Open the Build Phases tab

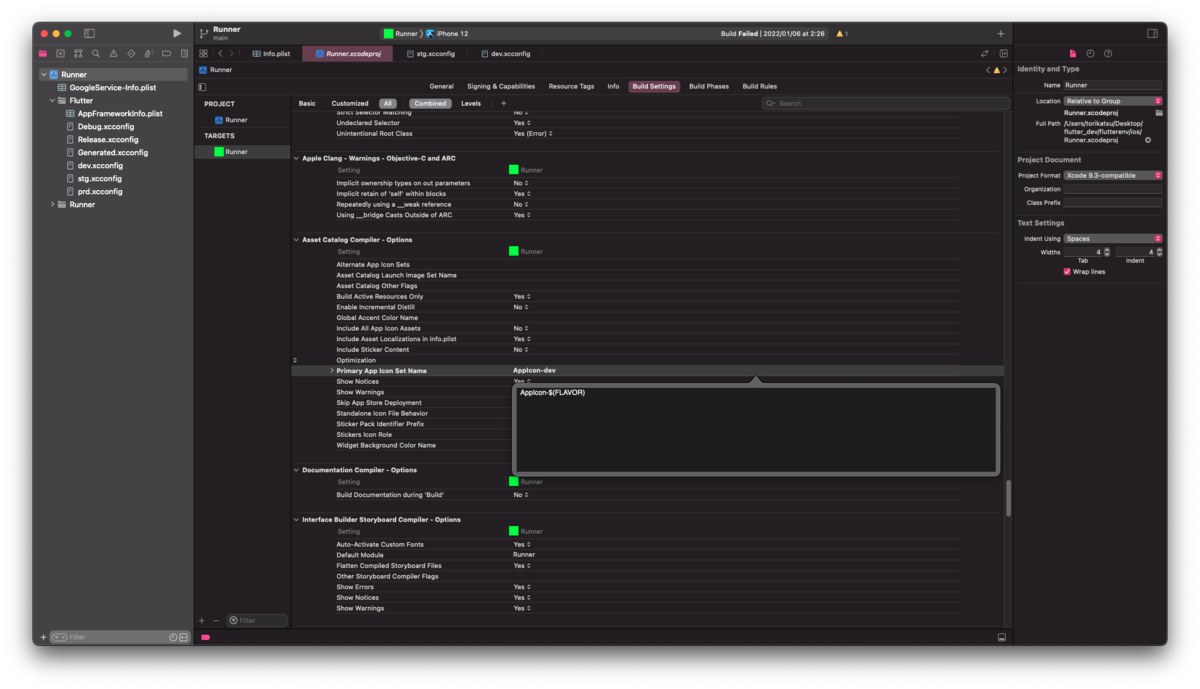click(x=709, y=87)
